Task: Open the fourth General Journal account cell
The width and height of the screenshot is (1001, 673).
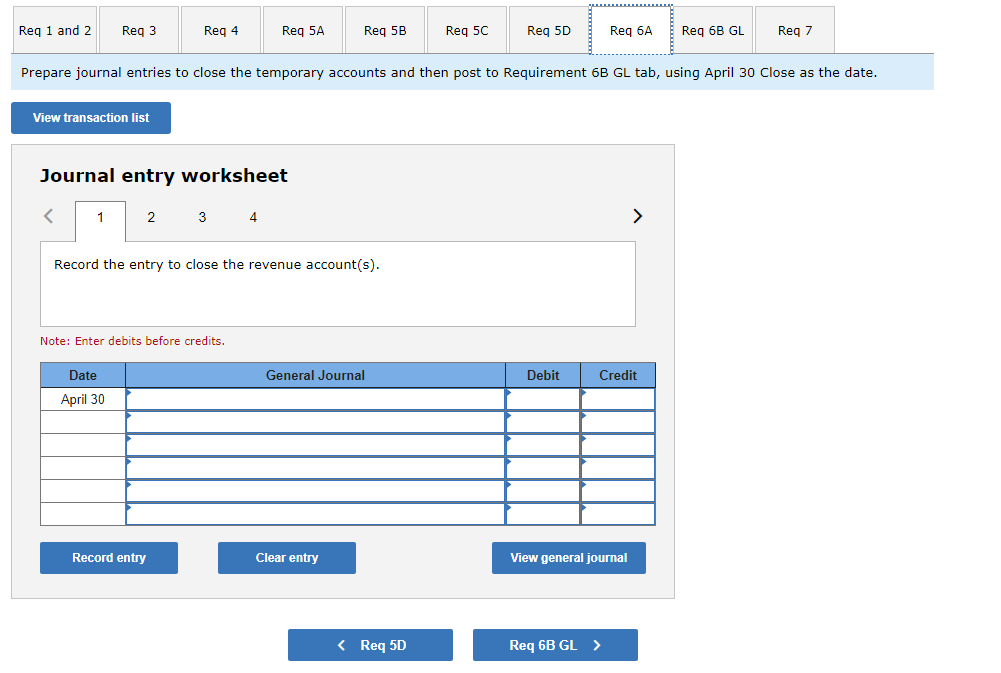Action: pyautogui.click(x=315, y=468)
